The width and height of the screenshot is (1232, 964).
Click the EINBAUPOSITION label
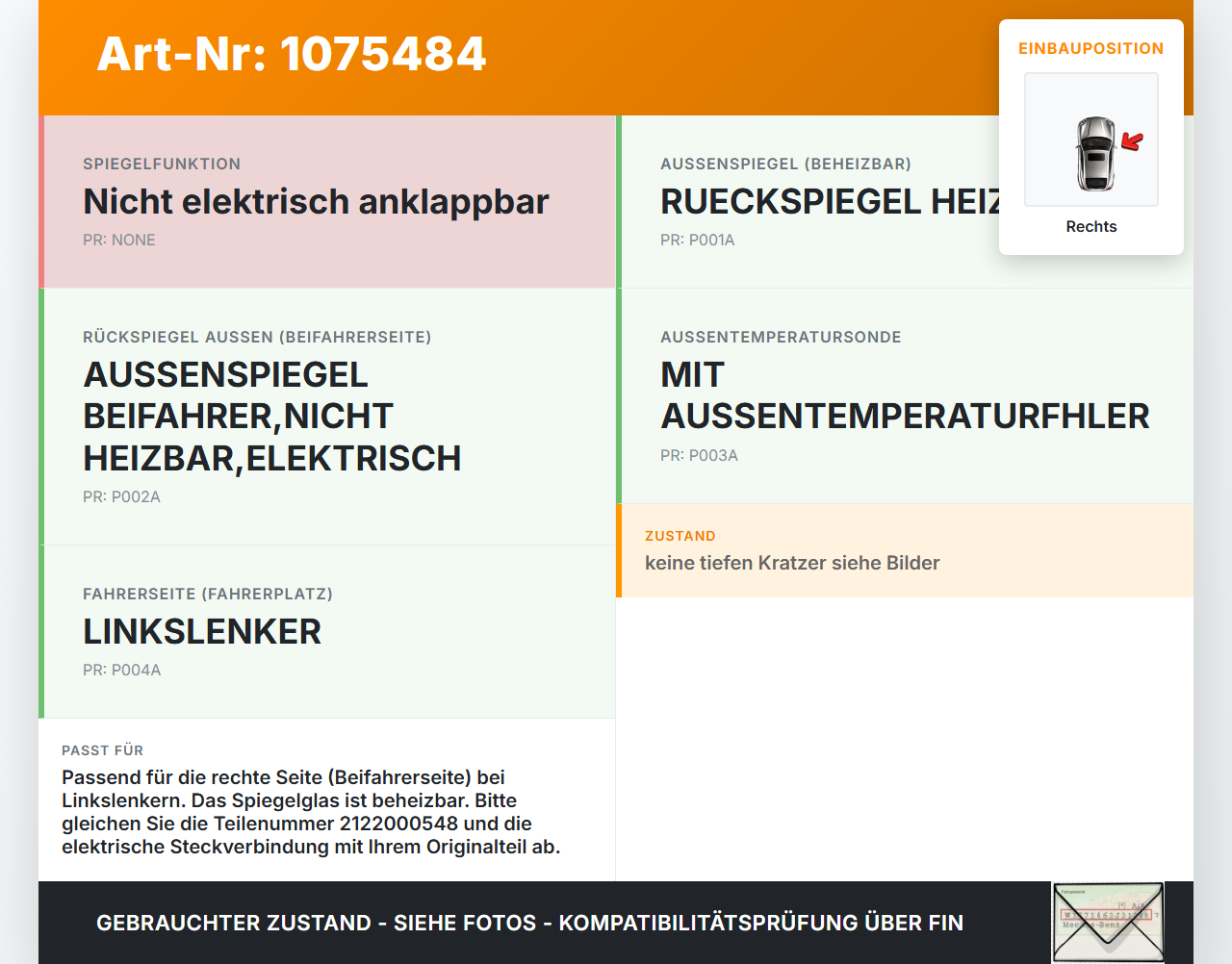click(x=1091, y=48)
